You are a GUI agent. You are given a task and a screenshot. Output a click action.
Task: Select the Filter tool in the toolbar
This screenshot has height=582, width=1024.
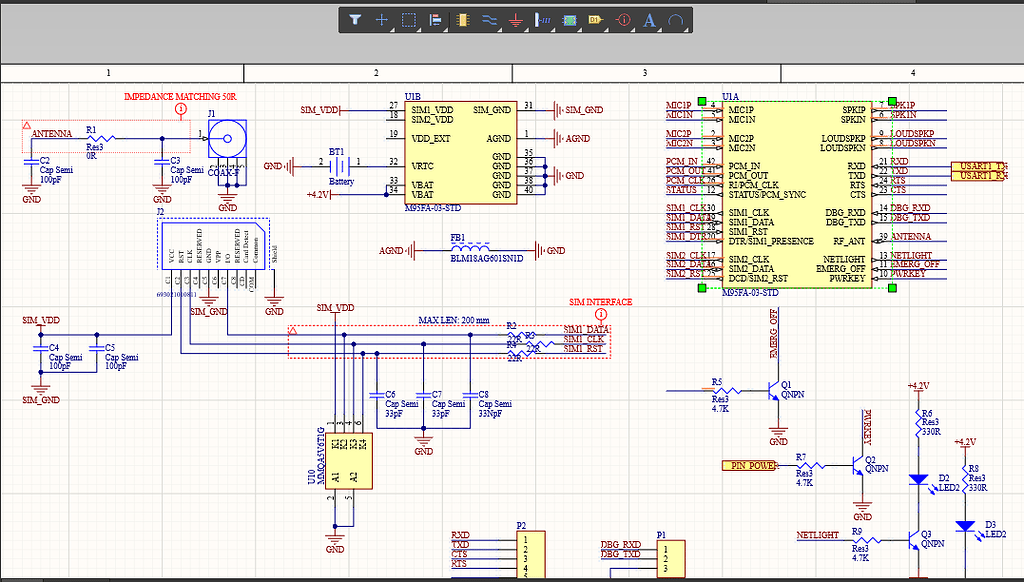(x=355, y=19)
